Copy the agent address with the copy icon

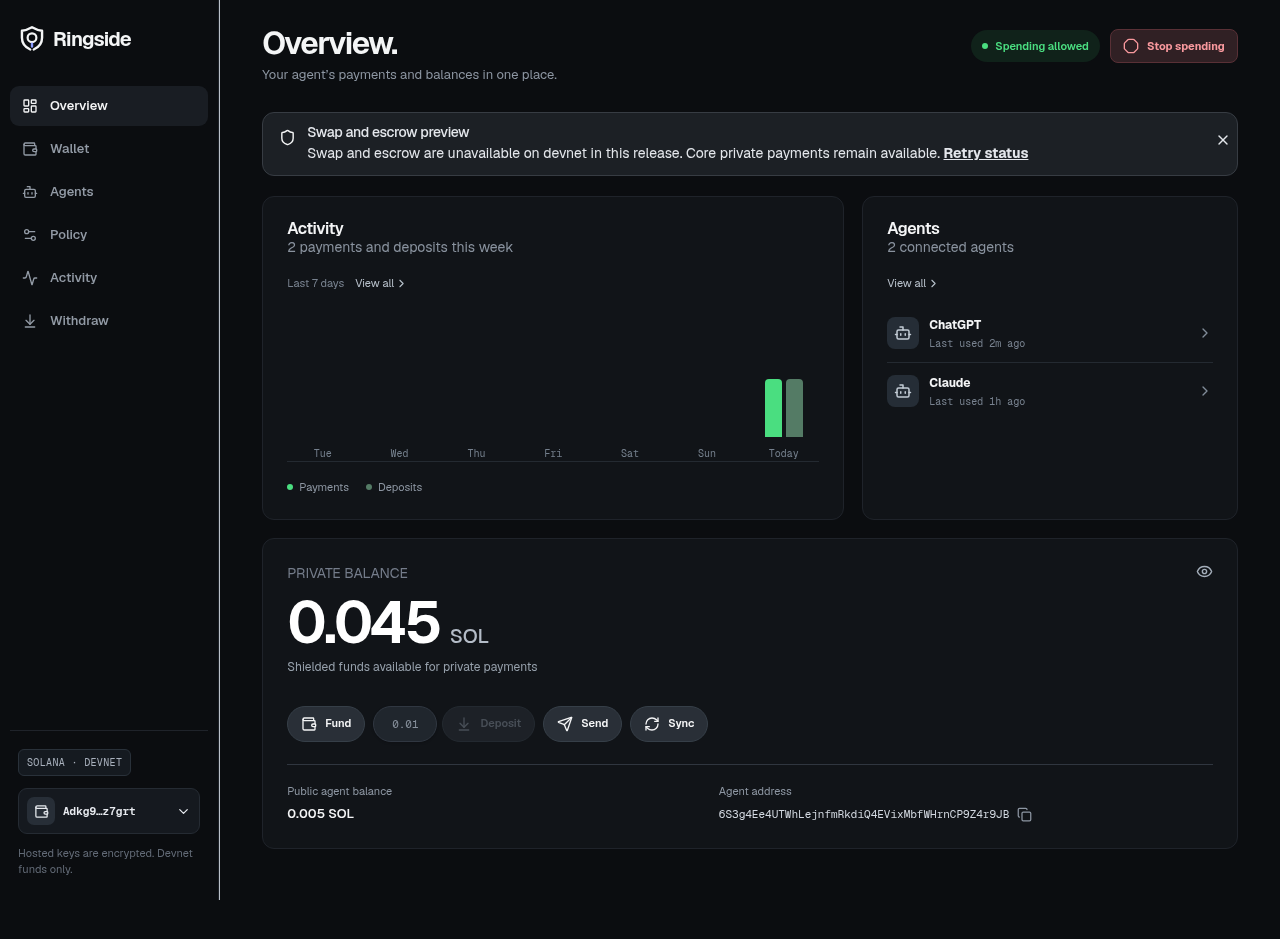tap(1025, 815)
